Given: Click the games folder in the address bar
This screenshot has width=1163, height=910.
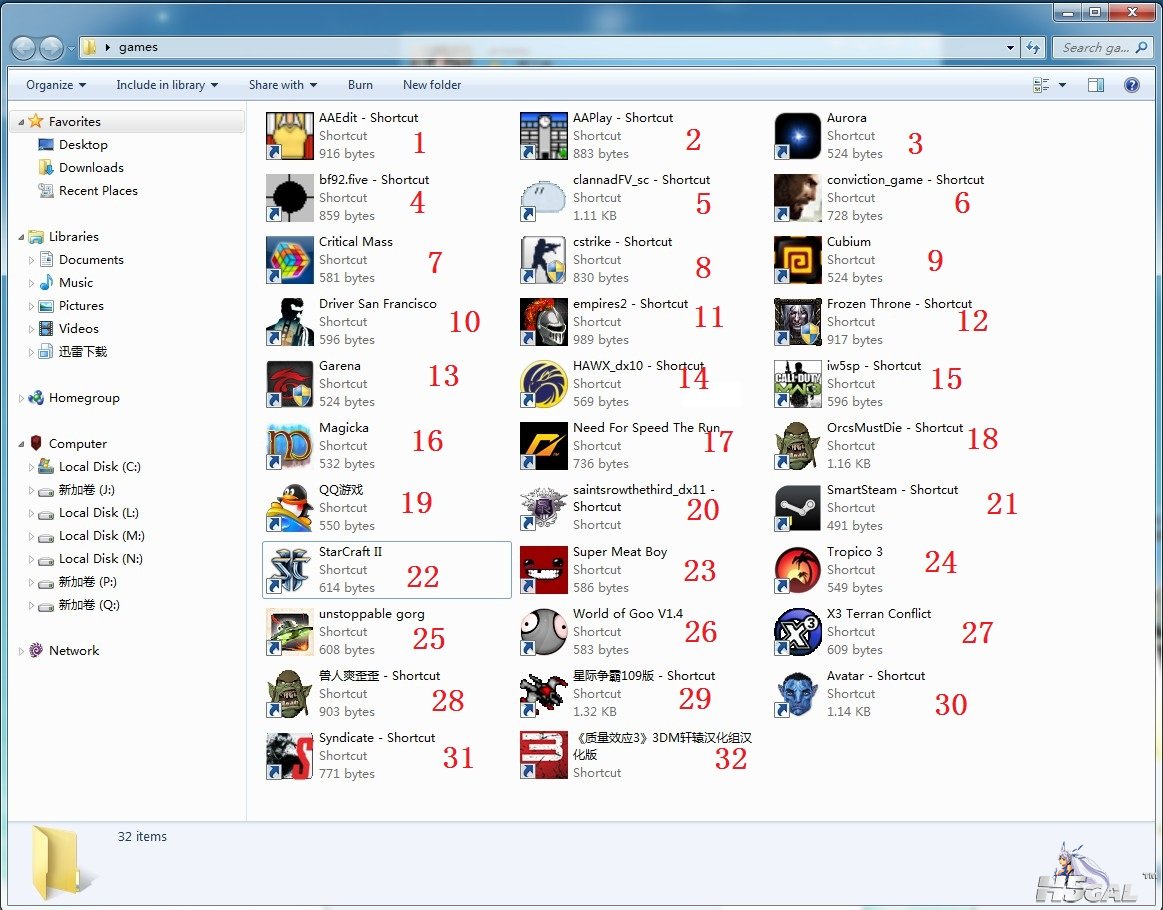Looking at the screenshot, I should pos(138,47).
